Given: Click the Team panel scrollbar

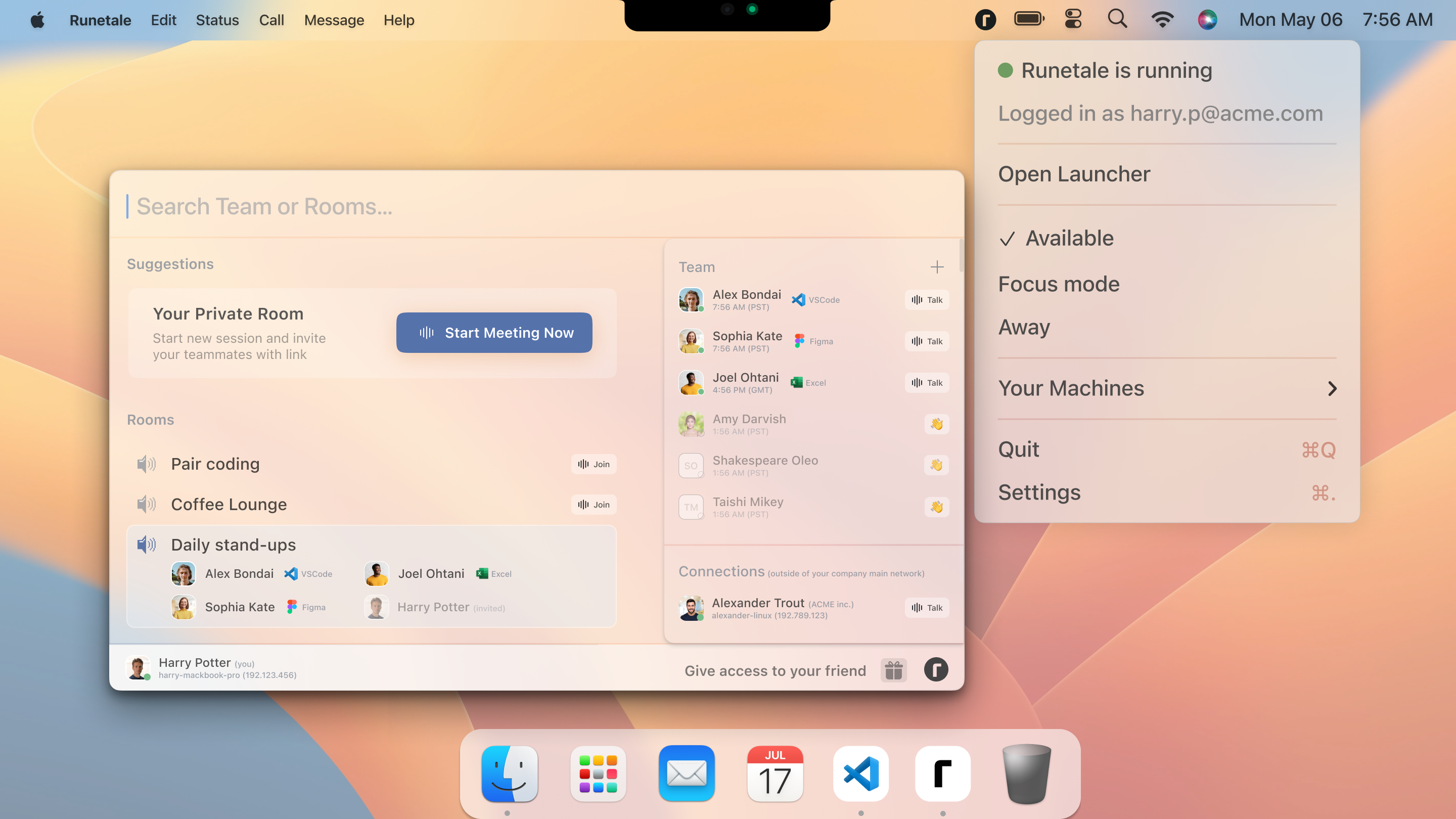Looking at the screenshot, I should point(961,255).
